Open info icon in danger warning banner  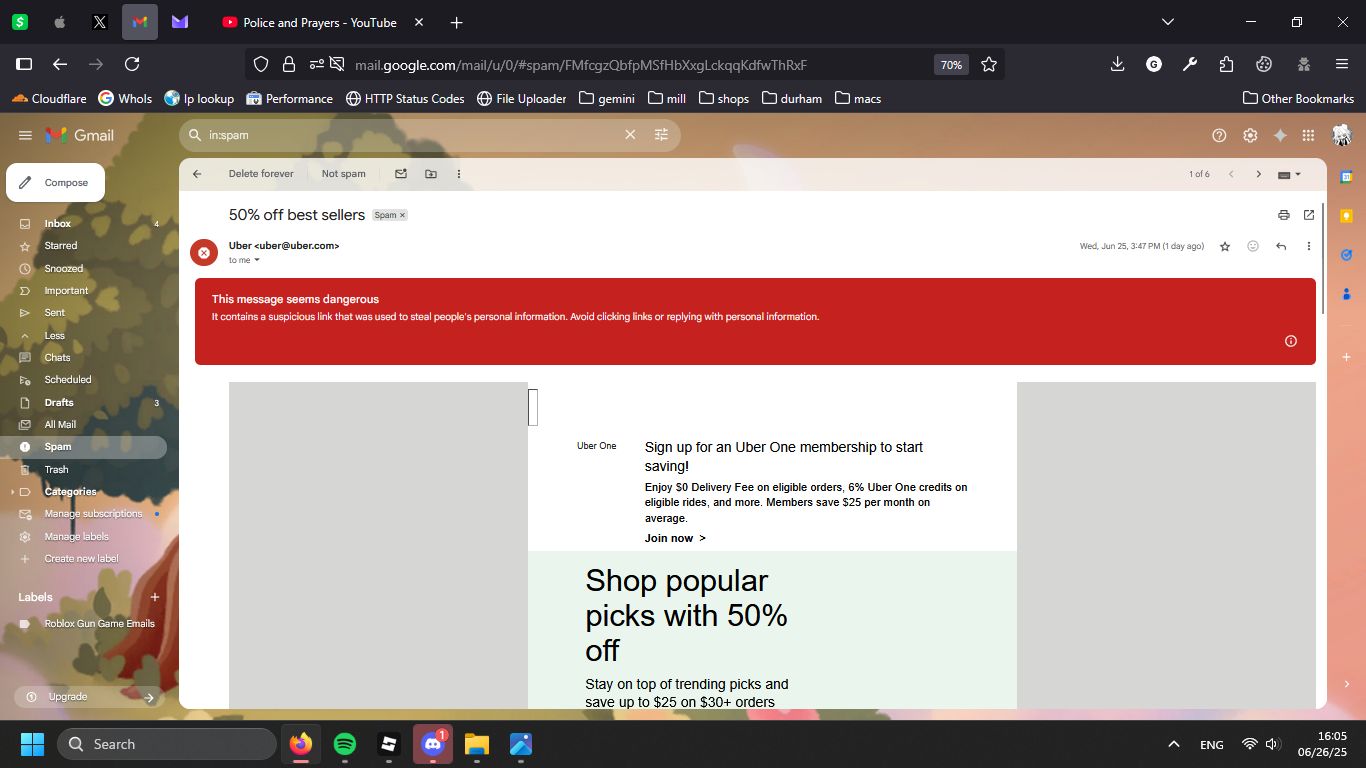coord(1291,341)
